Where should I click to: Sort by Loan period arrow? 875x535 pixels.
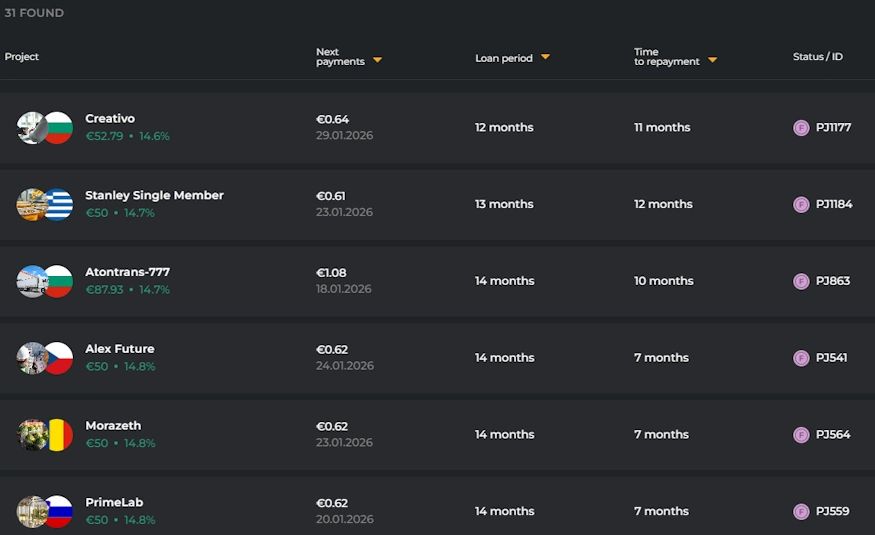click(x=545, y=58)
